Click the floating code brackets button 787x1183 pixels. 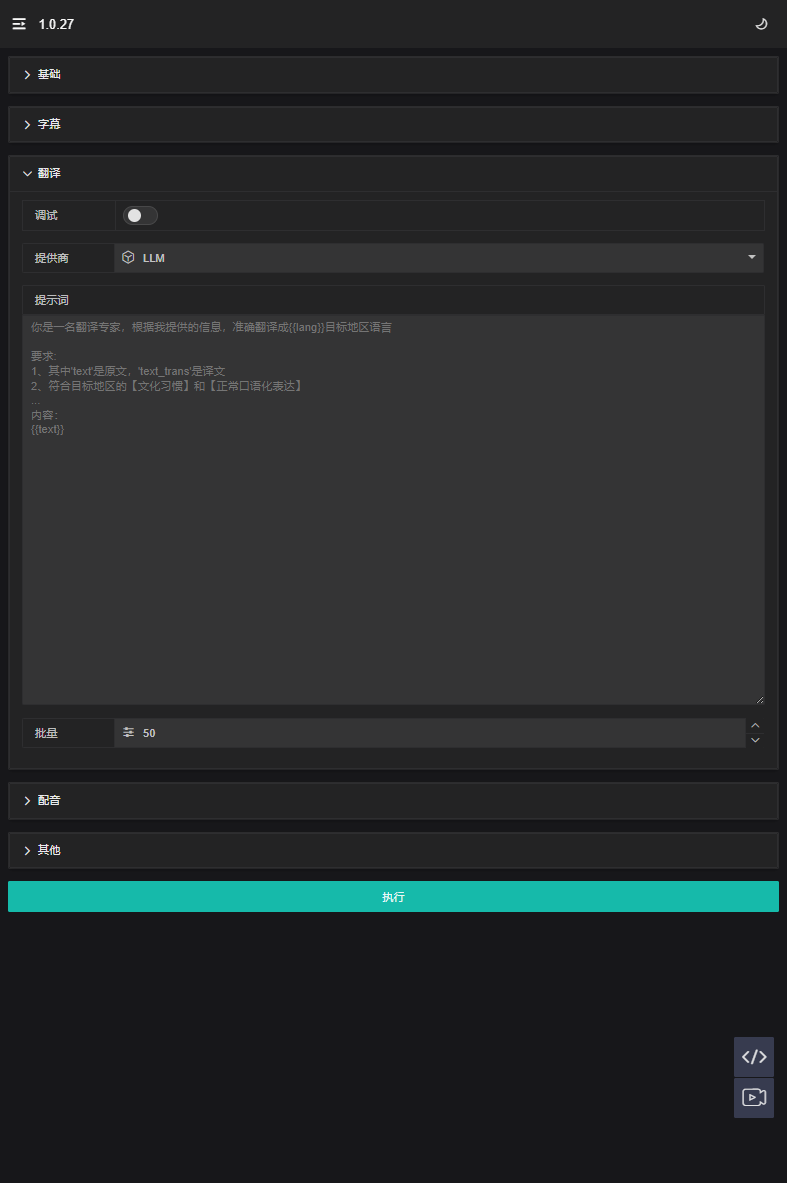click(754, 1057)
